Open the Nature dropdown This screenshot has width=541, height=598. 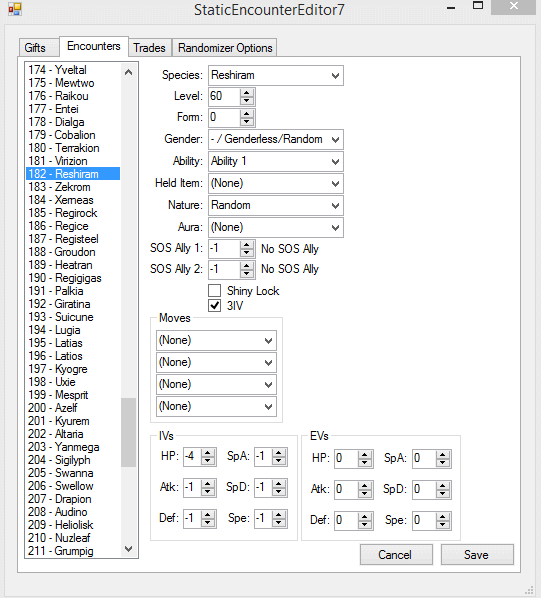pyautogui.click(x=276, y=205)
